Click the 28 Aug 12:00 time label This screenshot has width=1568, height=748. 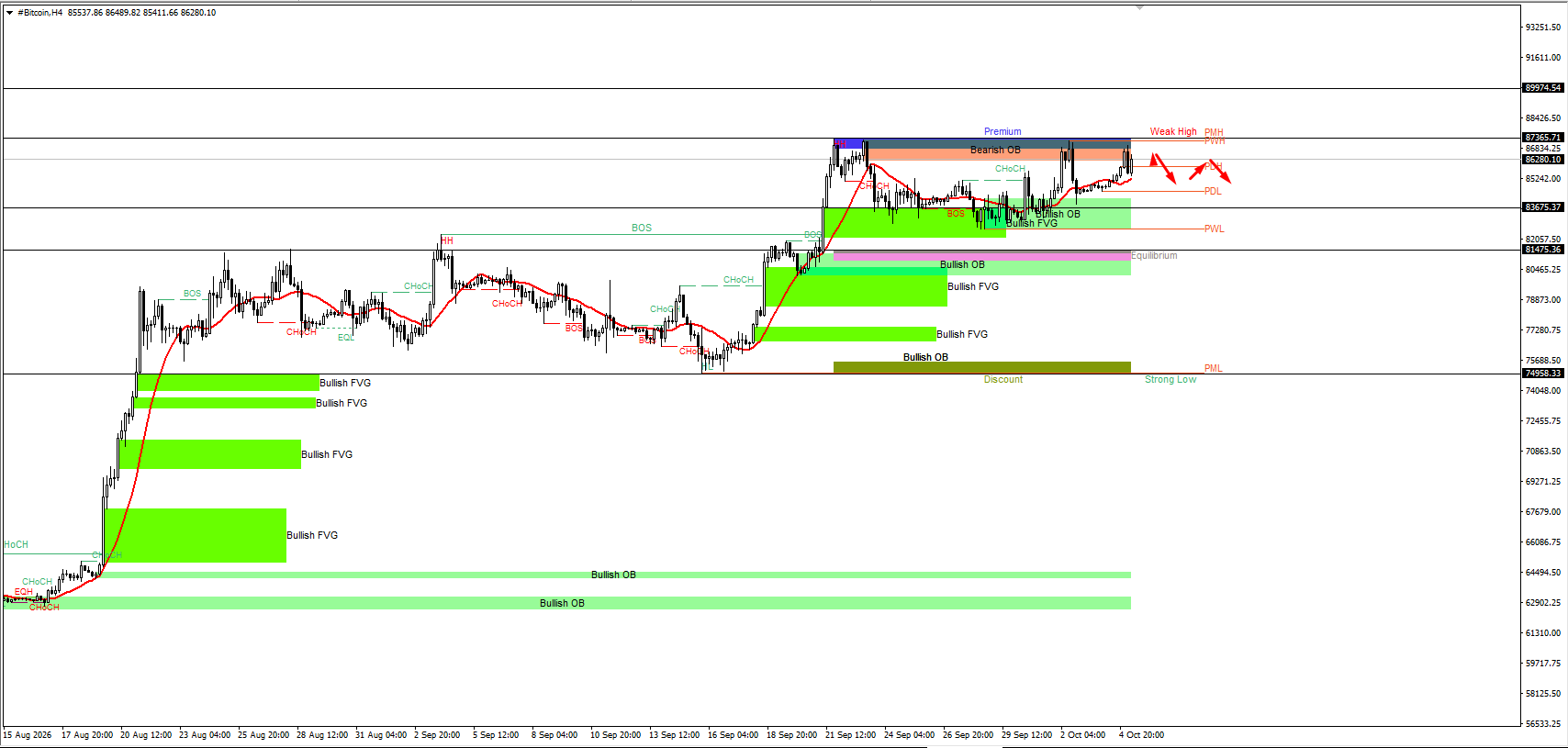322,735
